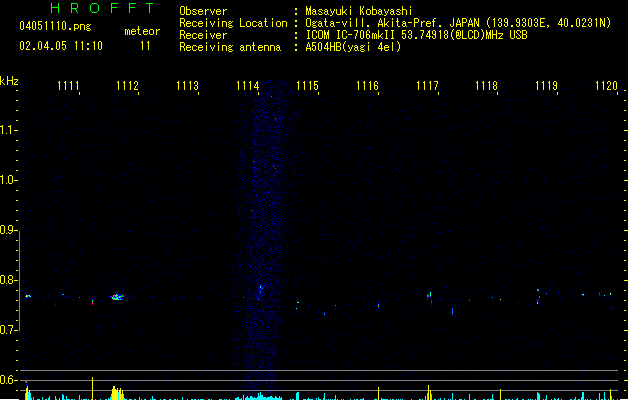Click the HROFFT title text
Screen dimensions: 629x400
click(x=102, y=8)
